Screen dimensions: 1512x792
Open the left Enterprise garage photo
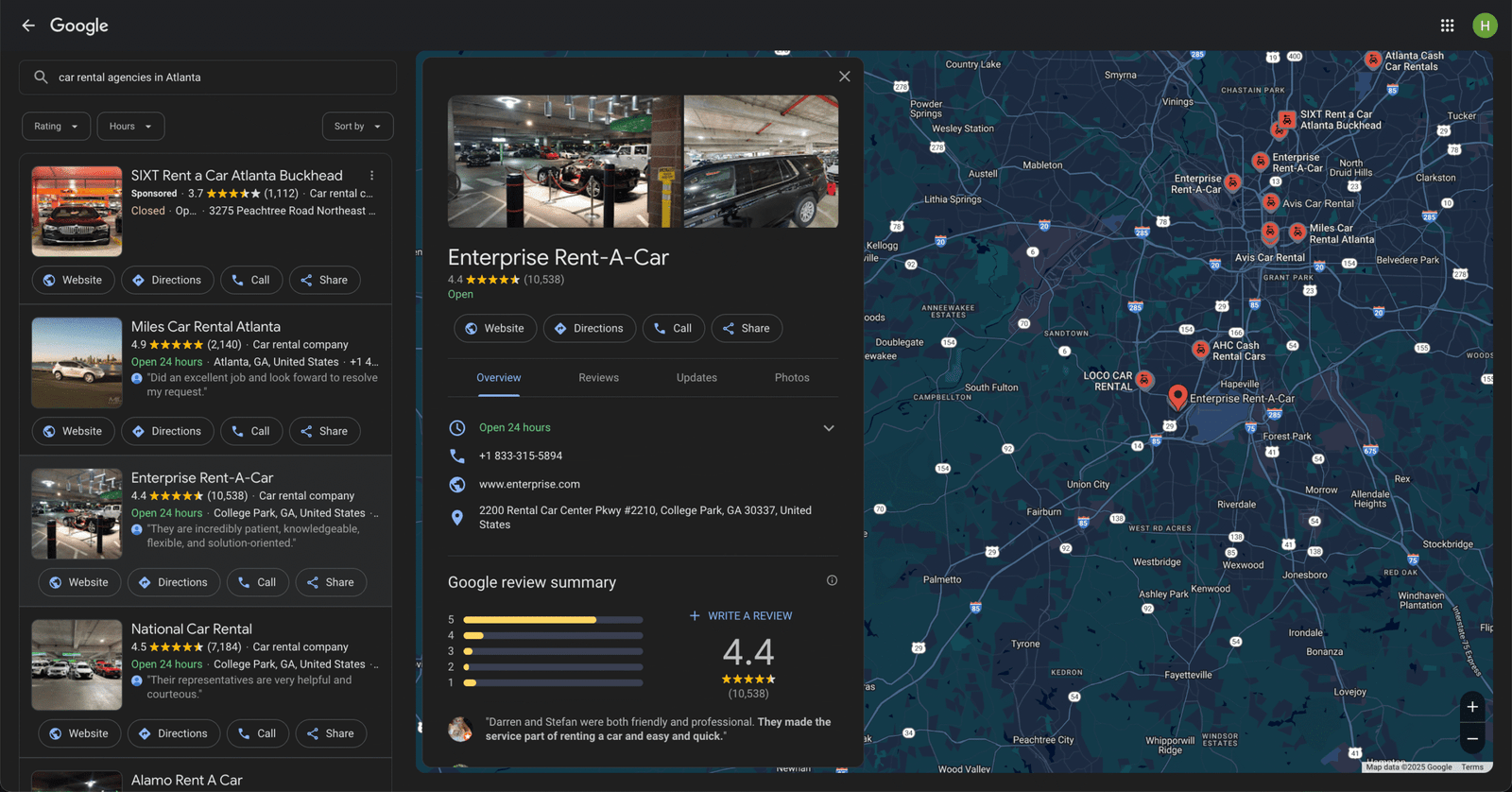(x=564, y=161)
